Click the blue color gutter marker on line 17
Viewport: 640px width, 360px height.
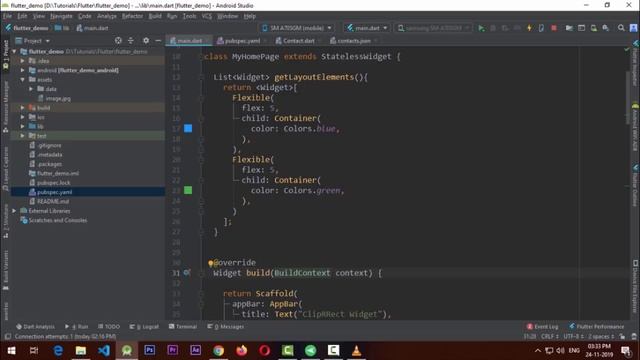188,129
